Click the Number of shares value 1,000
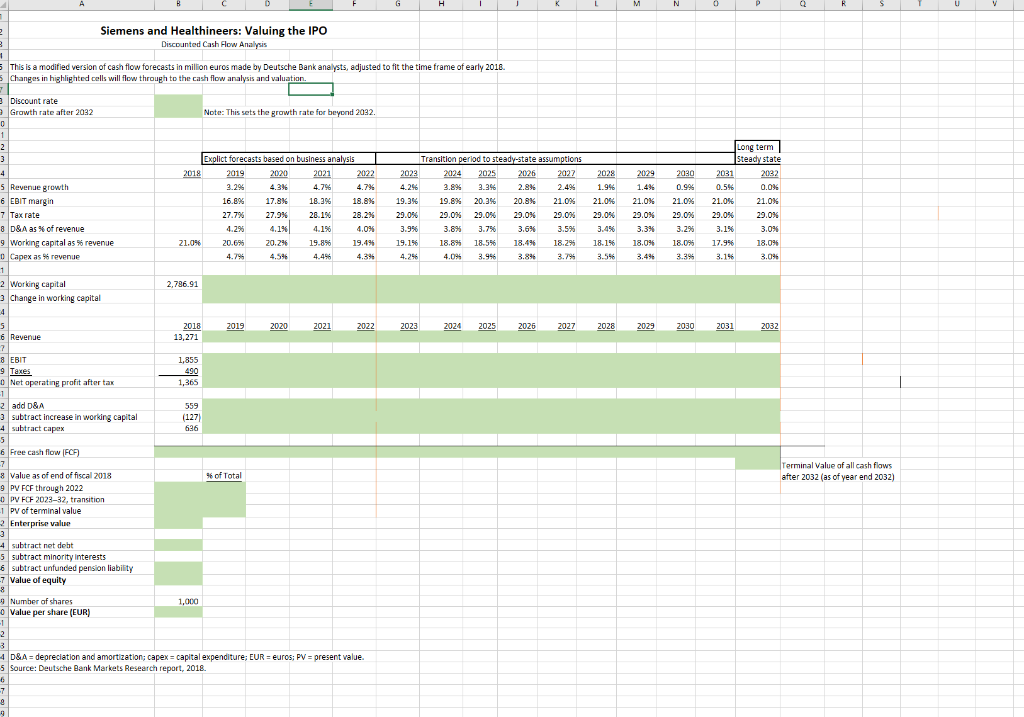Viewport: 1024px width, 717px height. point(188,601)
